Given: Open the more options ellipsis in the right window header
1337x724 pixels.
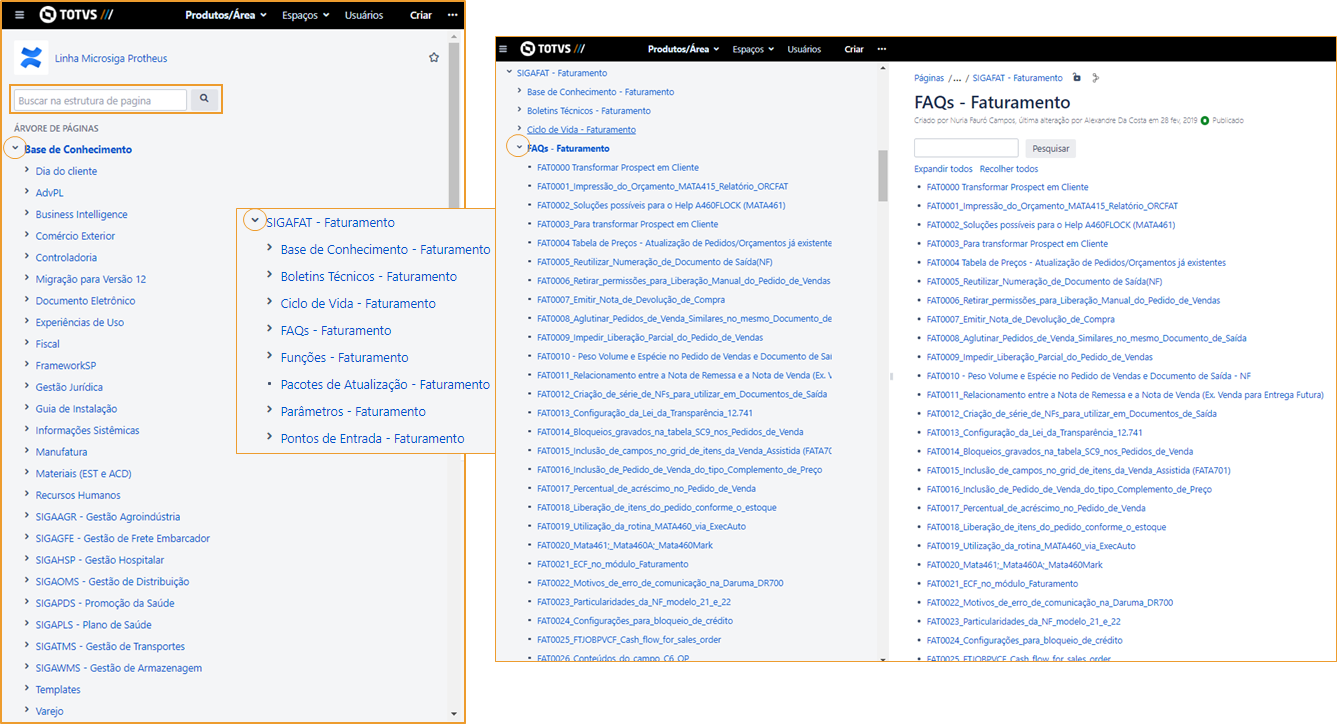Looking at the screenshot, I should [881, 49].
